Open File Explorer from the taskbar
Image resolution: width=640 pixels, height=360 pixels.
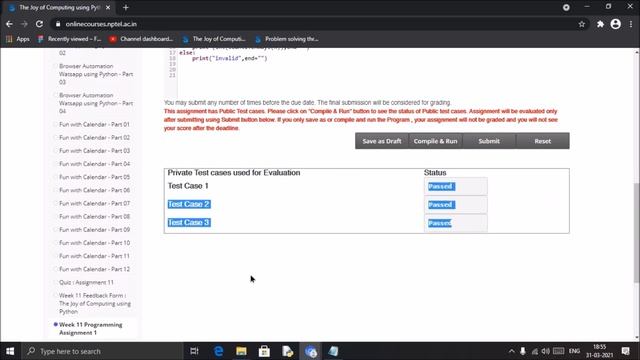click(x=241, y=351)
